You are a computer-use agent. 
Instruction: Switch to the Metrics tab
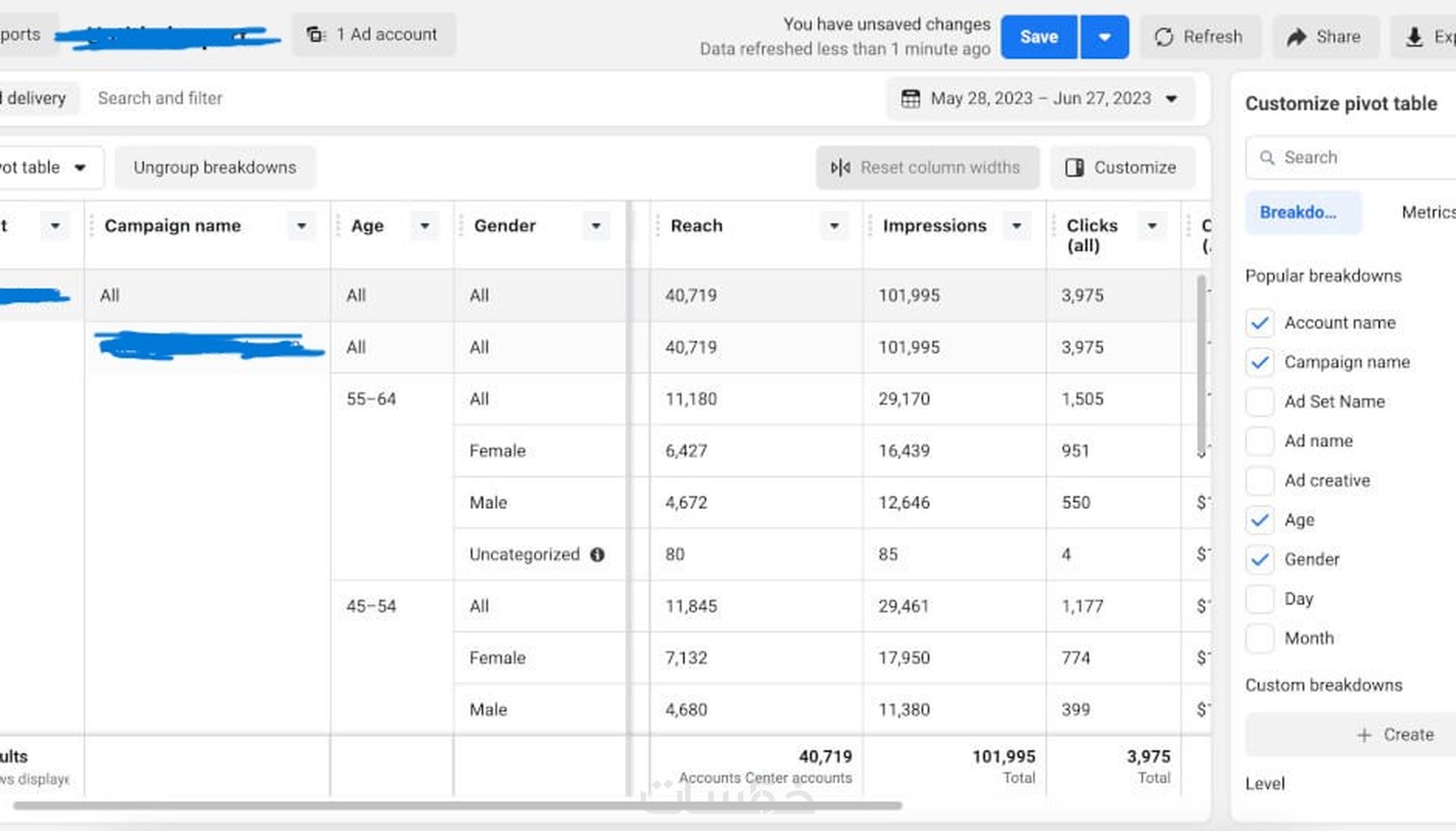pos(1428,212)
